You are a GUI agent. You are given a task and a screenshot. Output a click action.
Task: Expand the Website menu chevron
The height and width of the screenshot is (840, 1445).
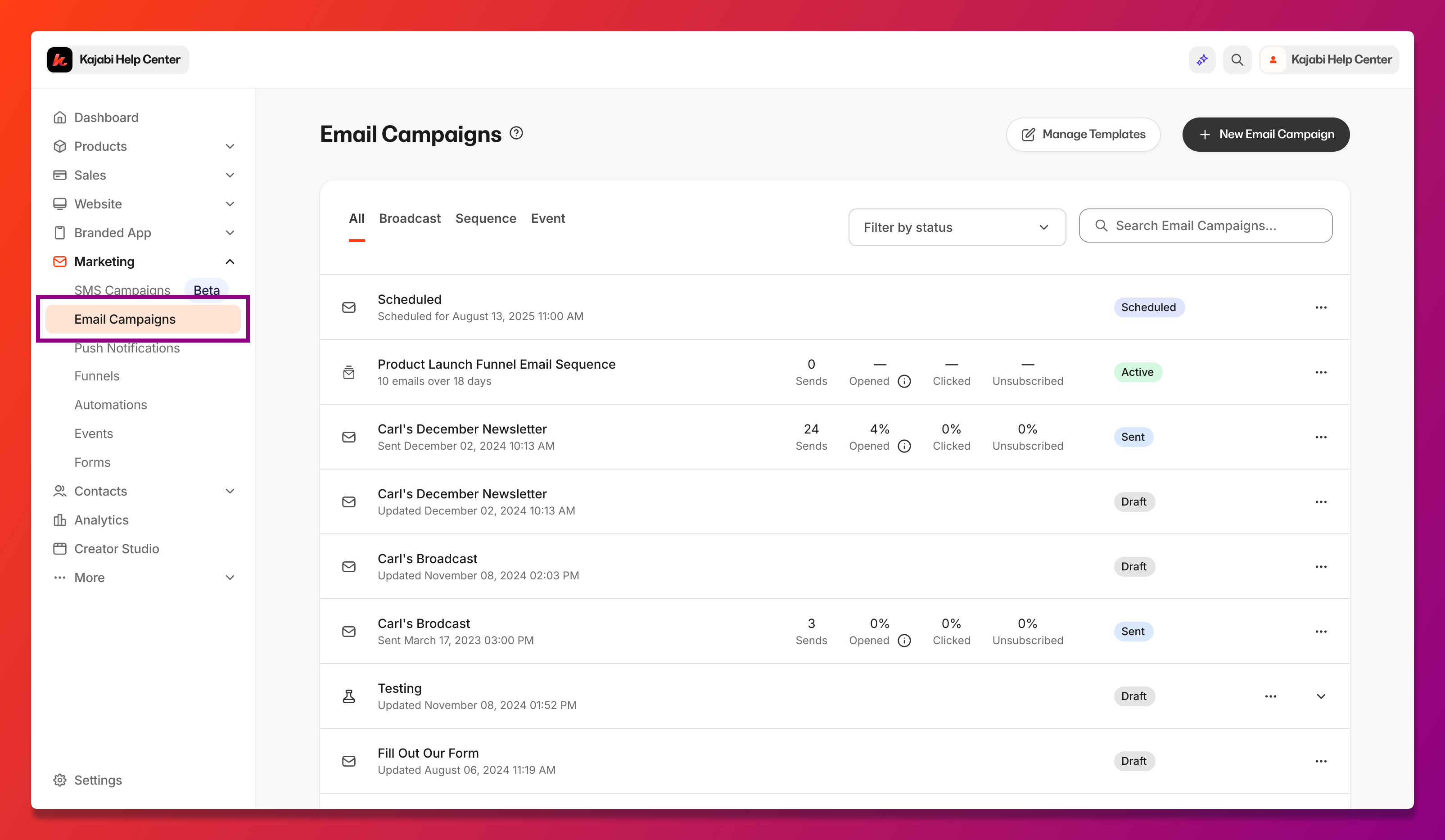coord(230,203)
